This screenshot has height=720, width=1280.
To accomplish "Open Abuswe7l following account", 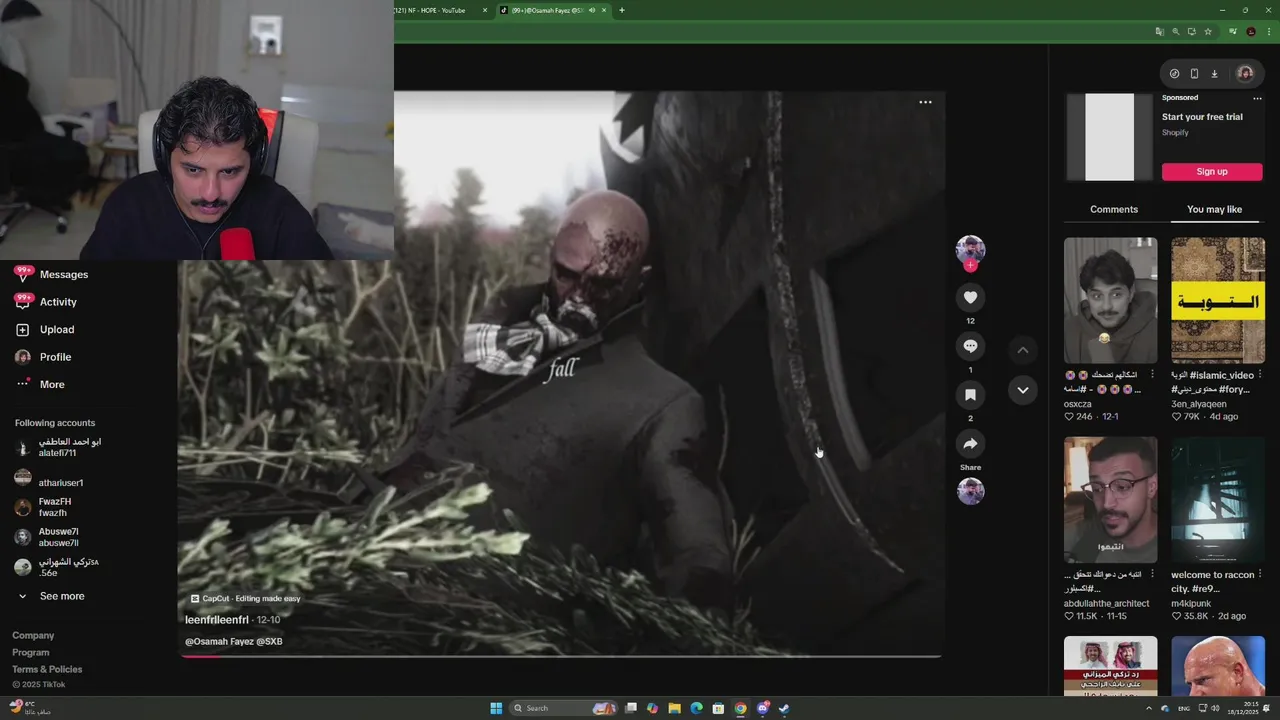I will (x=46, y=537).
